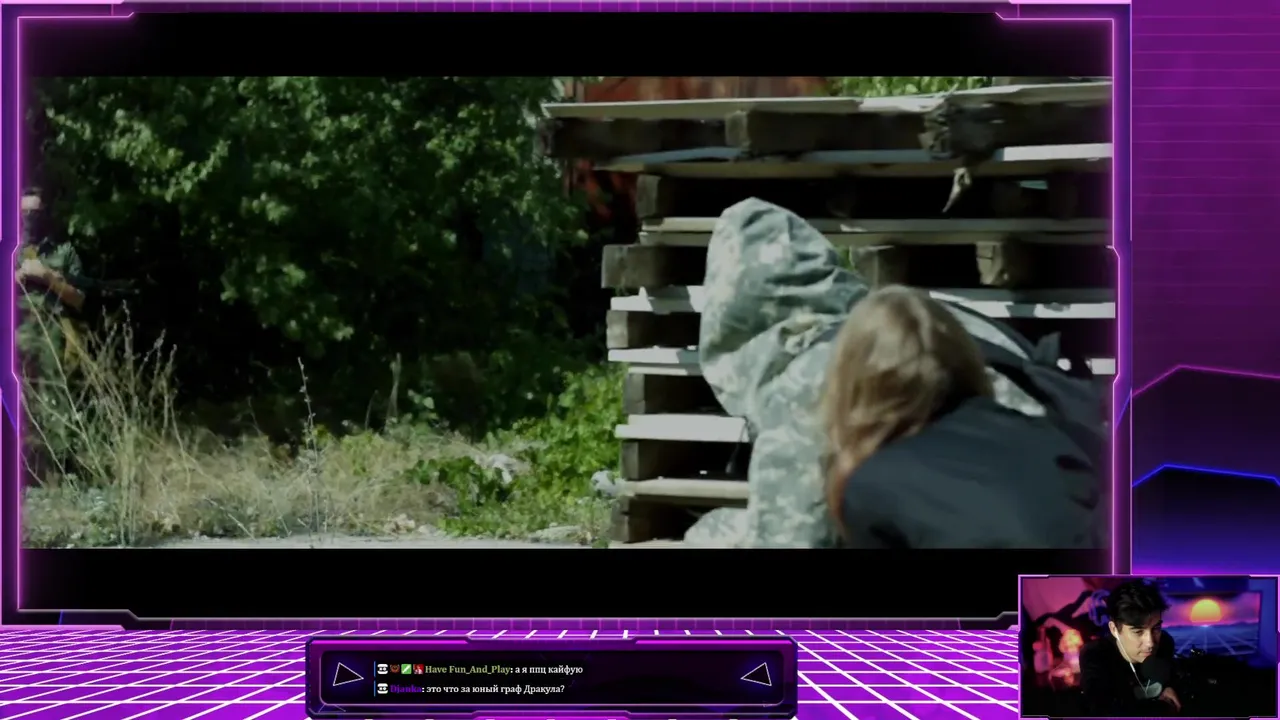Click the main video showing the camouflage hood
1280x720 pixels.
click(x=566, y=312)
